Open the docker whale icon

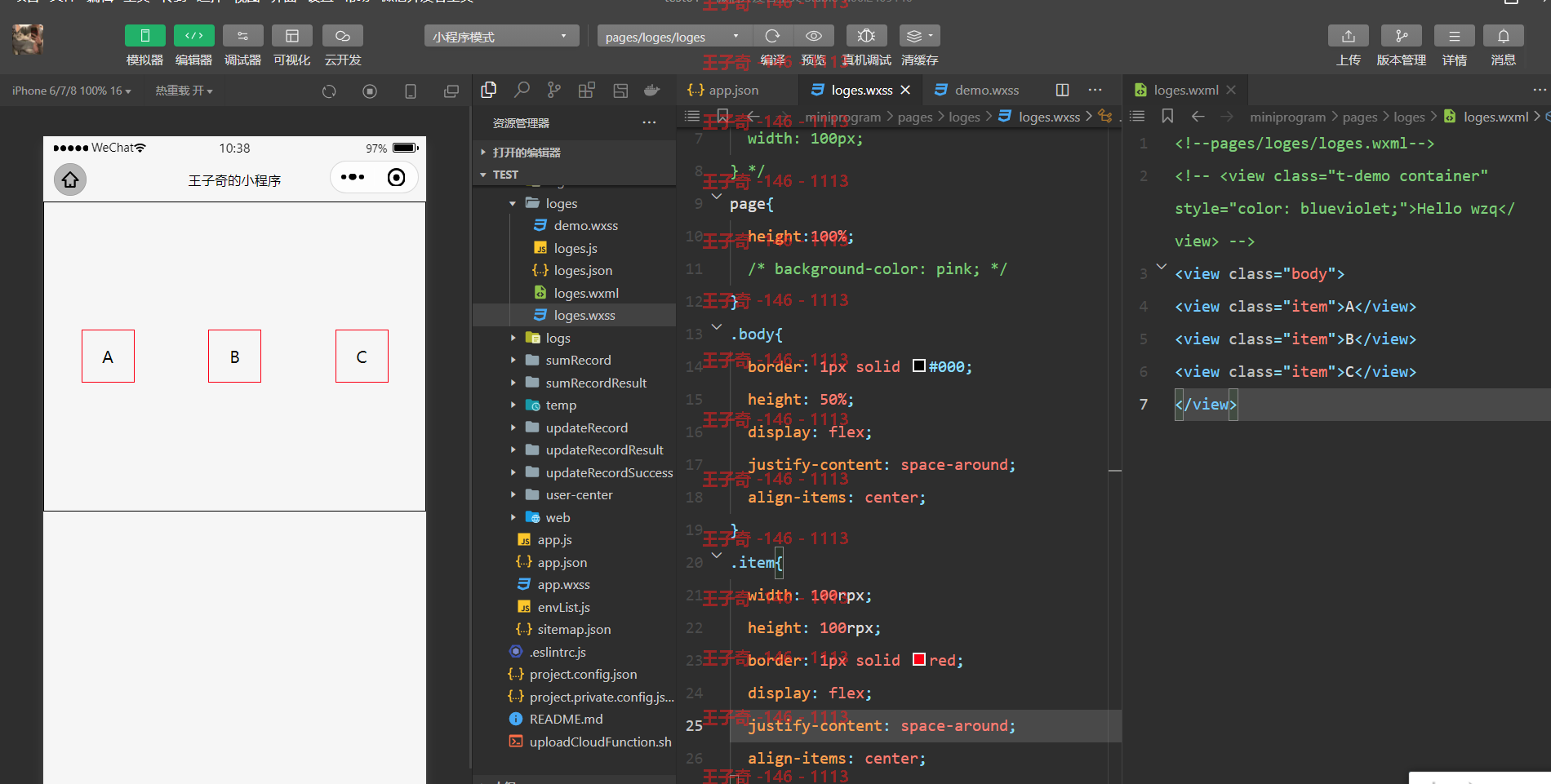[651, 90]
